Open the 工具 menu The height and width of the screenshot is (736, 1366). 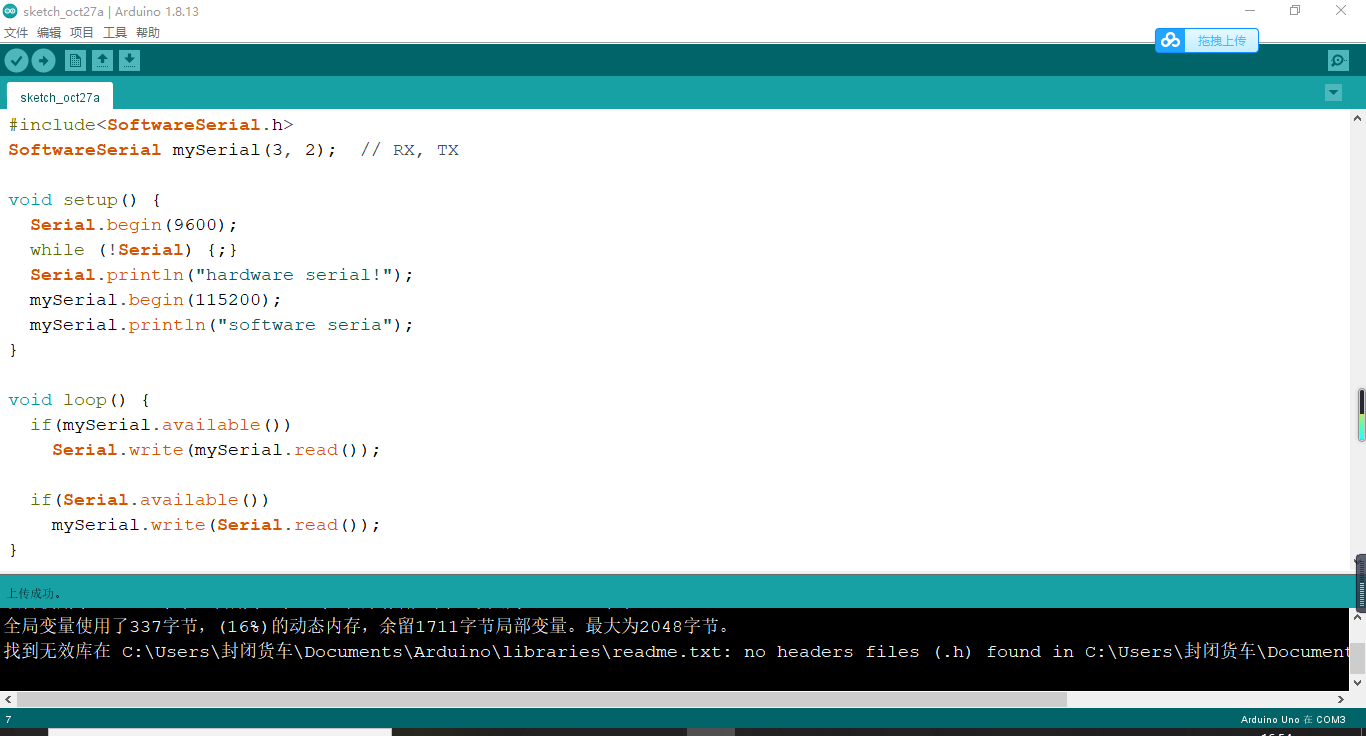[115, 33]
